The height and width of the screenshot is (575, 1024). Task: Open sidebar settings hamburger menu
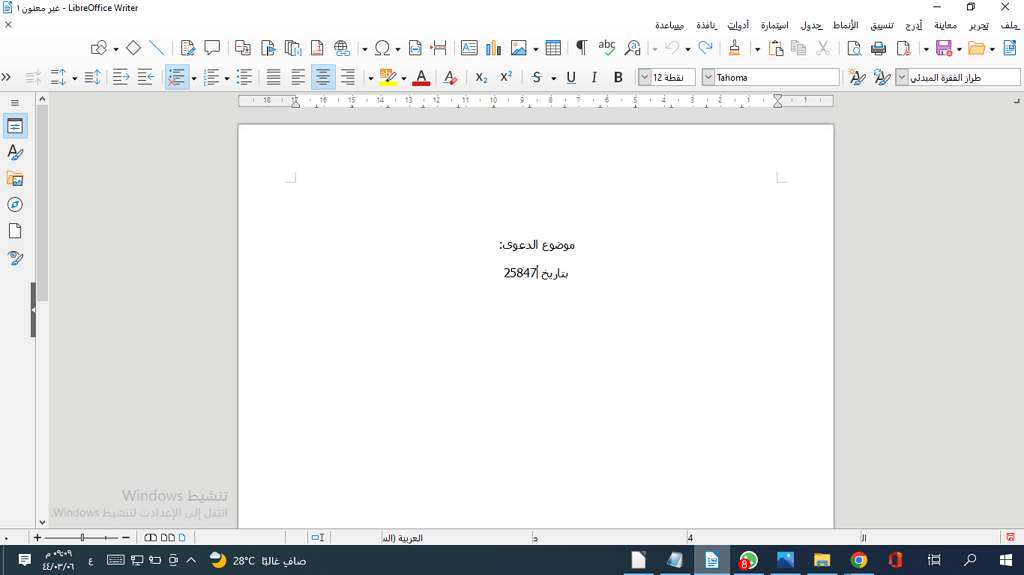pyautogui.click(x=15, y=103)
